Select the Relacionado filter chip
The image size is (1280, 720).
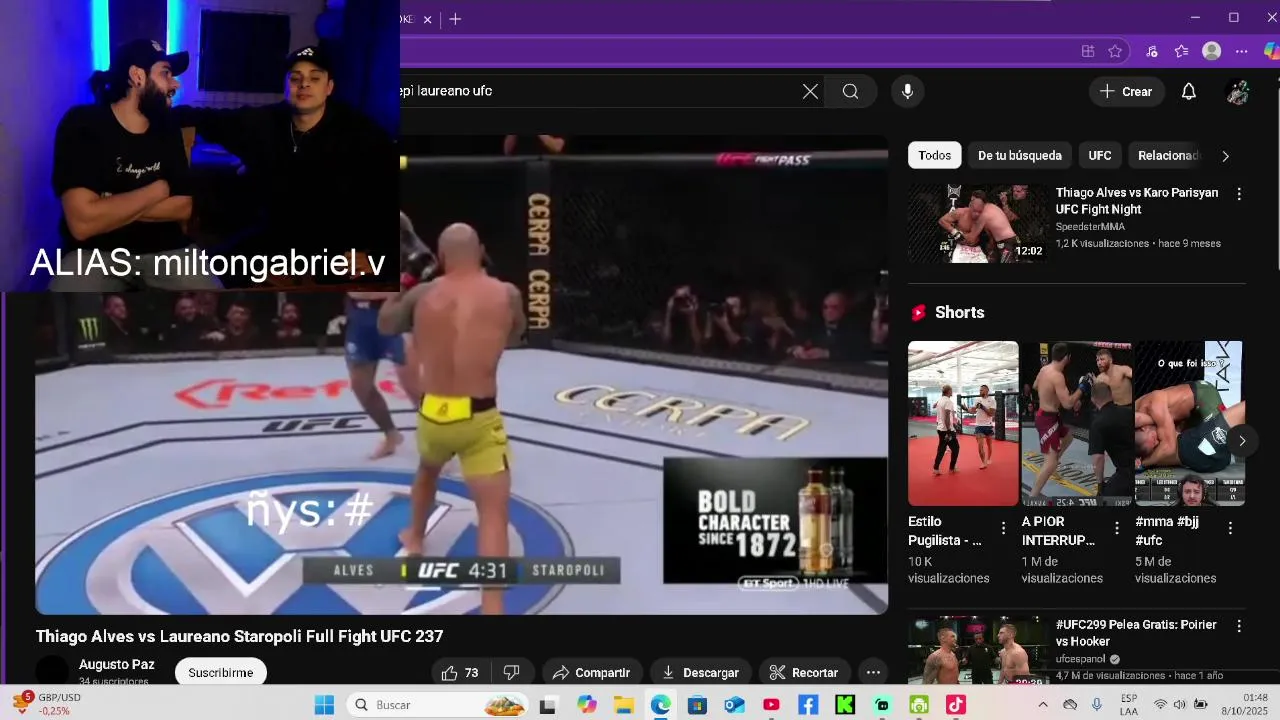click(x=1168, y=155)
